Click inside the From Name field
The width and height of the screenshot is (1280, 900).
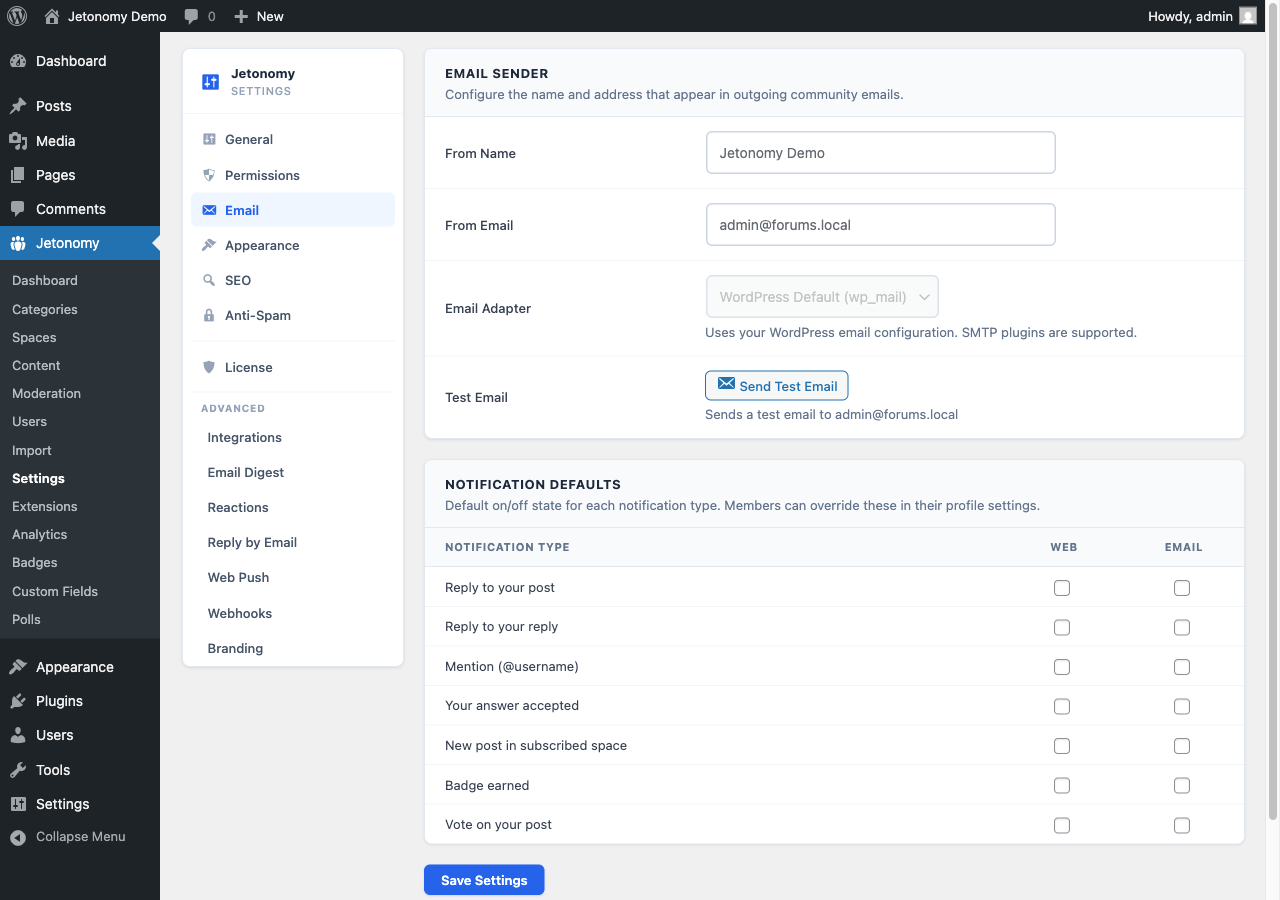[x=880, y=152]
